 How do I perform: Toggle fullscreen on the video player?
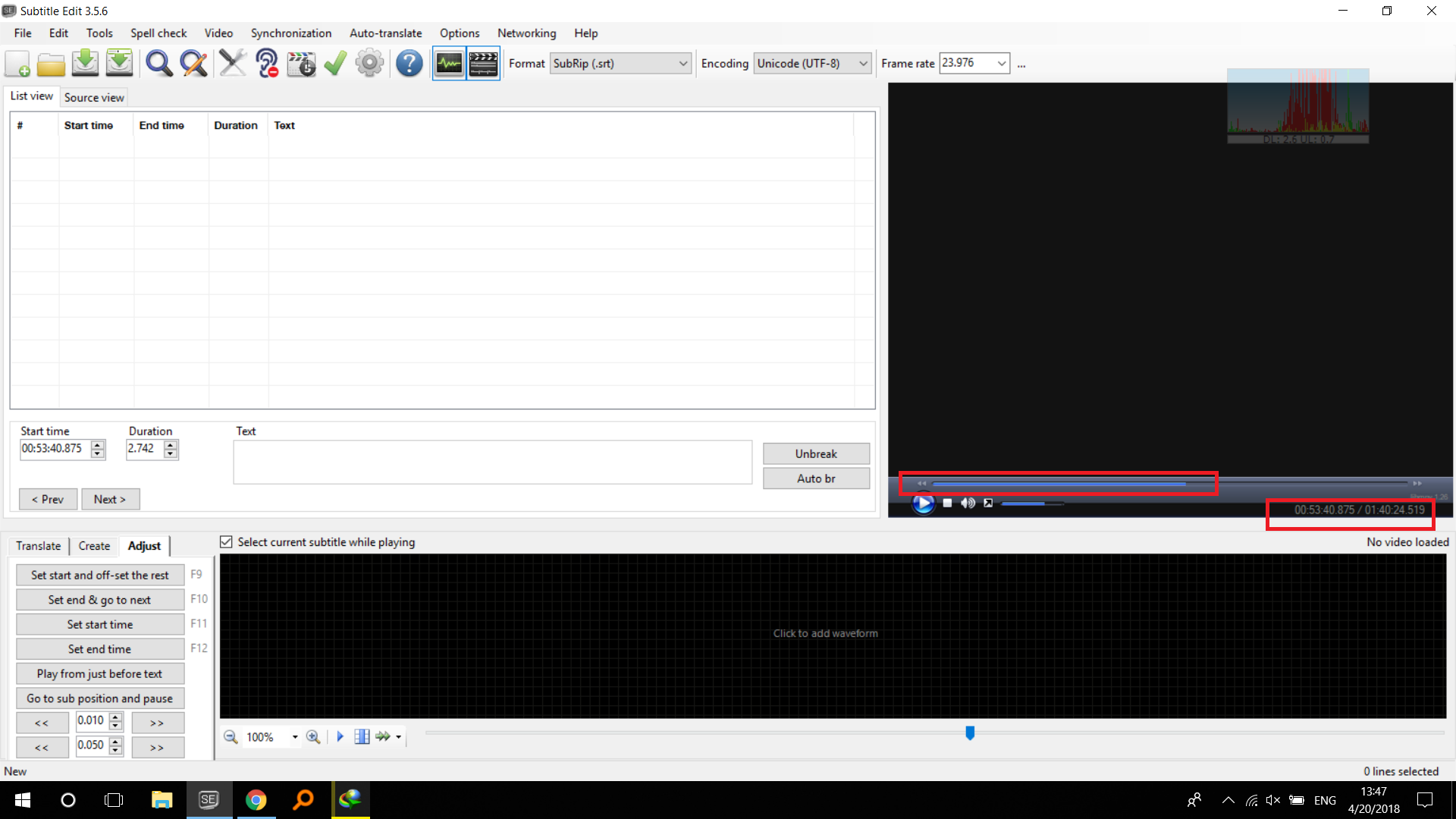(988, 503)
